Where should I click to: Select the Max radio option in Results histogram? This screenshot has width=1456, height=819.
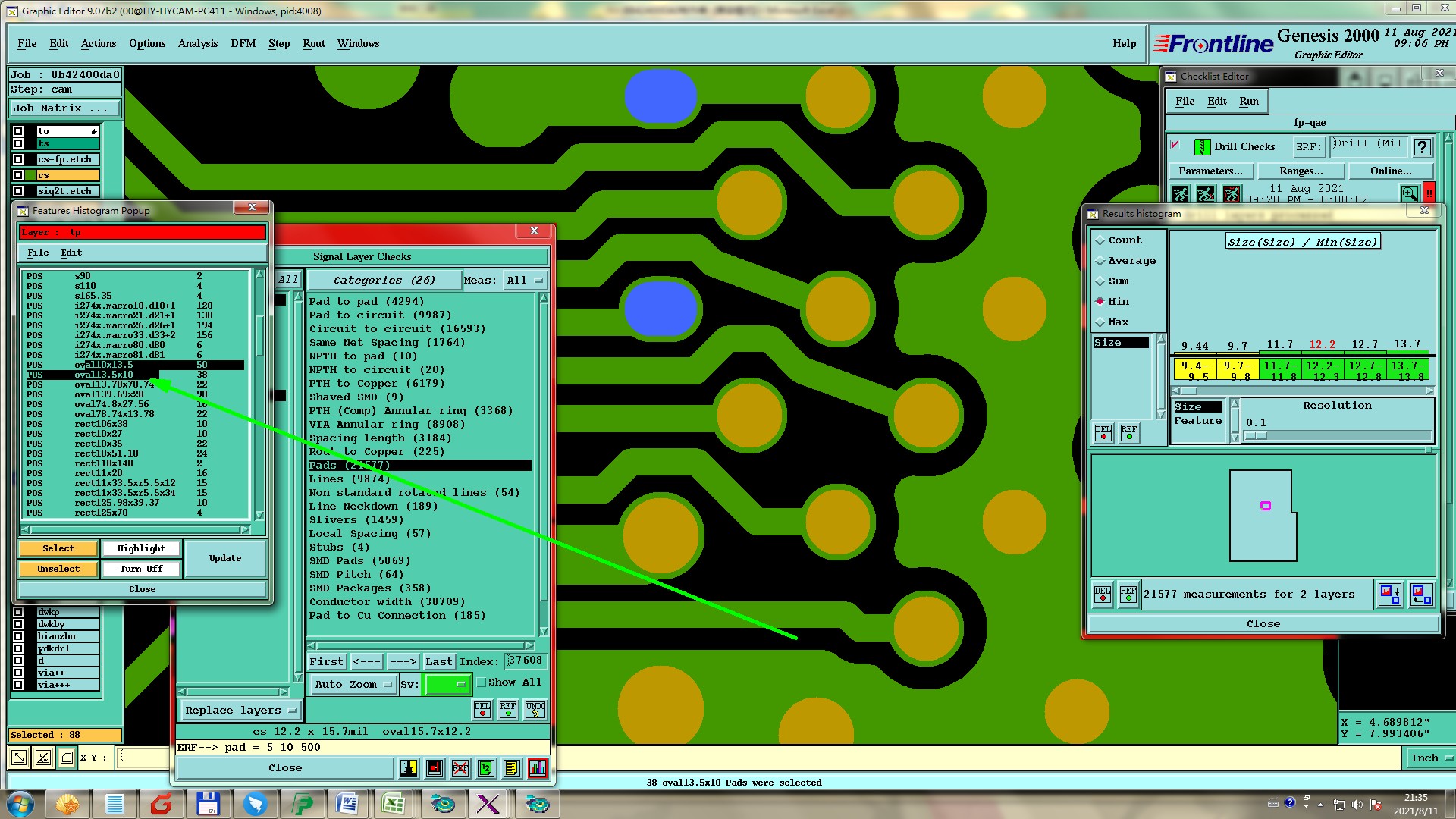1100,322
